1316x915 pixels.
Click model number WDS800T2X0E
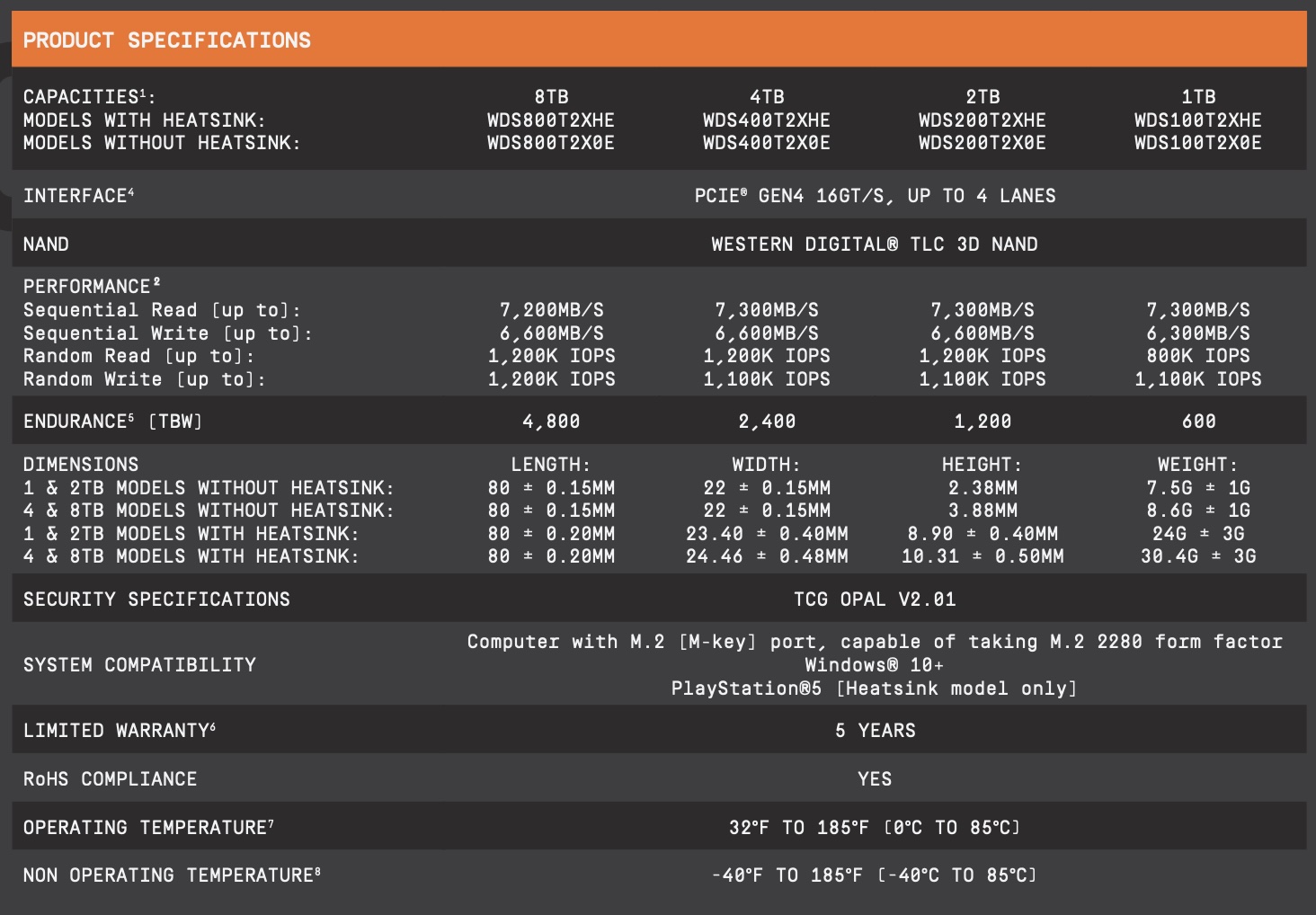tap(551, 143)
